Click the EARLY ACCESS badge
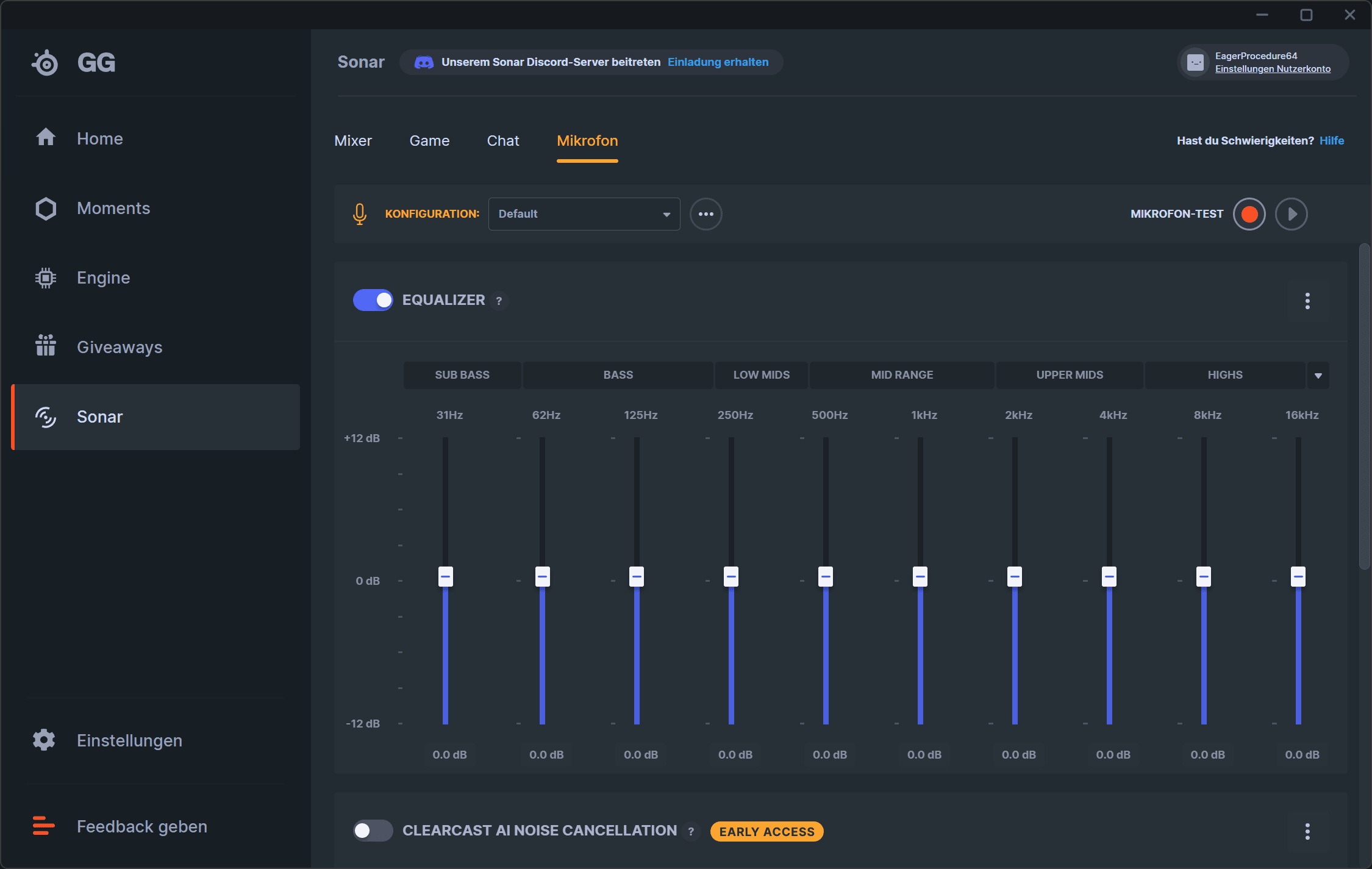1372x869 pixels. (x=766, y=831)
